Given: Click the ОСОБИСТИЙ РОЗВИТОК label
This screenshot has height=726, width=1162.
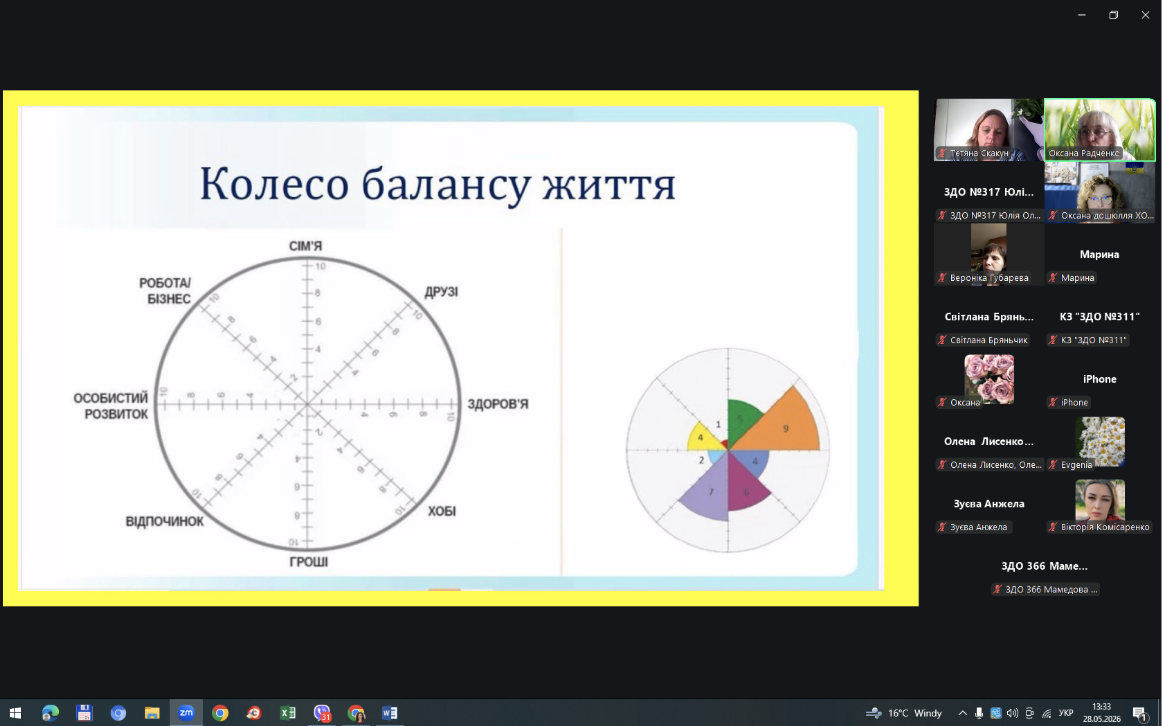Looking at the screenshot, I should point(111,406).
